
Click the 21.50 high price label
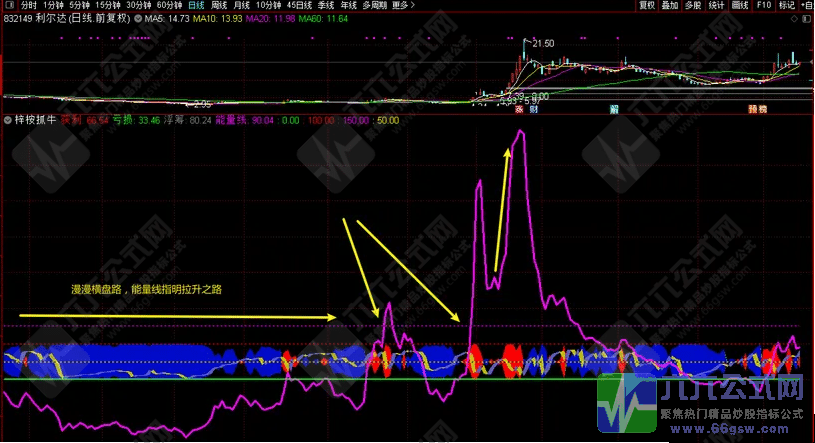point(543,43)
